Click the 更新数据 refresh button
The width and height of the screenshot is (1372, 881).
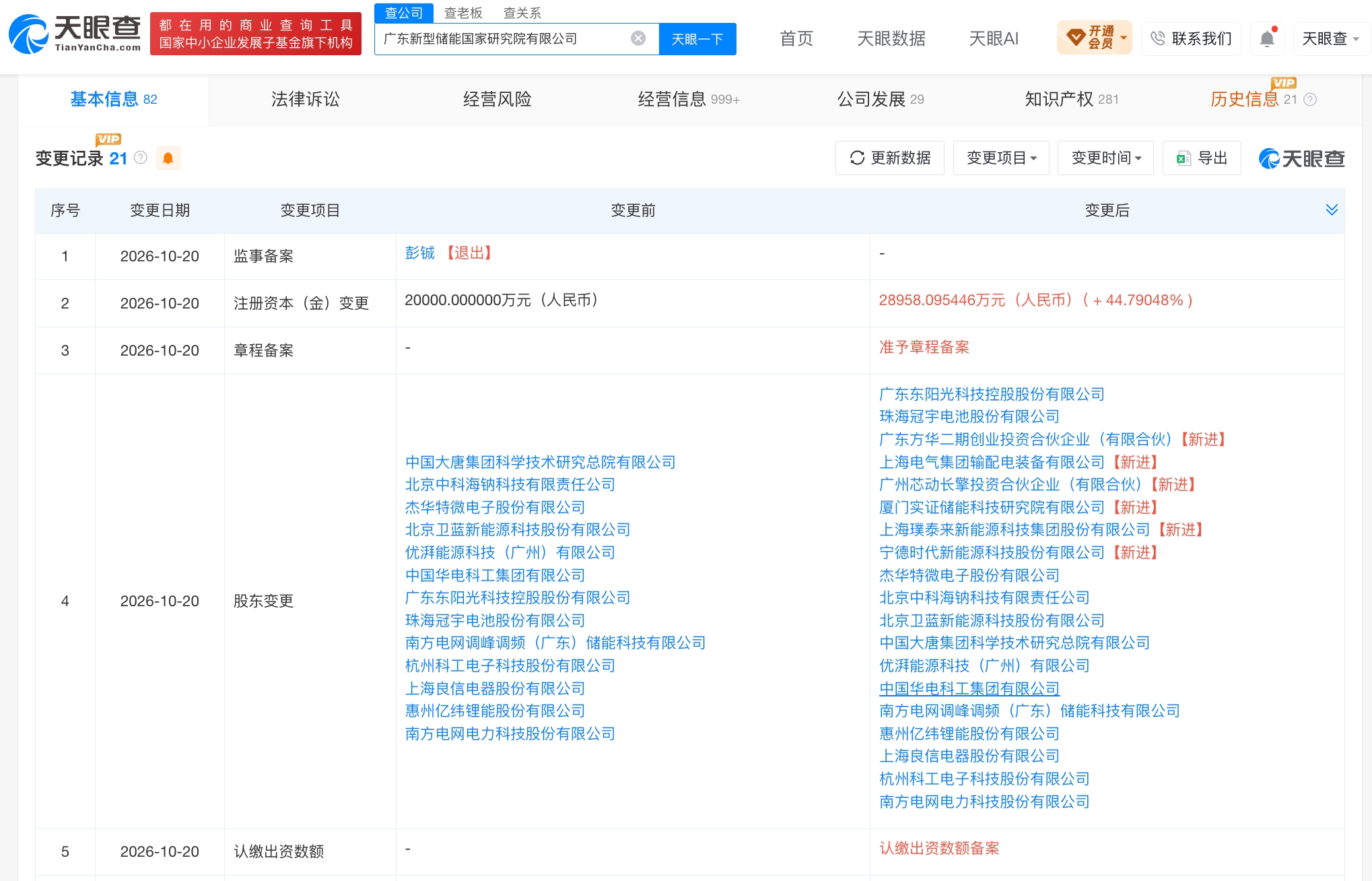pyautogui.click(x=890, y=158)
